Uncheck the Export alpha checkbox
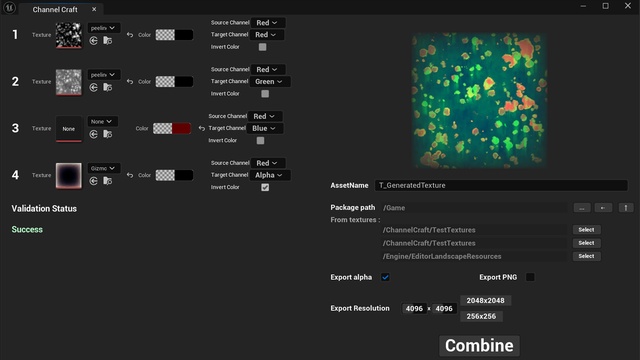640x360 pixels. coord(385,277)
